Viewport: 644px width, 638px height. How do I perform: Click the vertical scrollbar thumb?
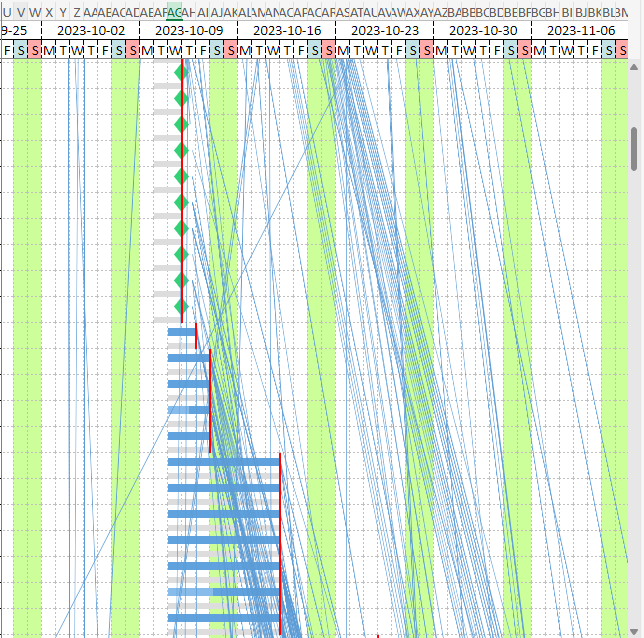pyautogui.click(x=634, y=149)
